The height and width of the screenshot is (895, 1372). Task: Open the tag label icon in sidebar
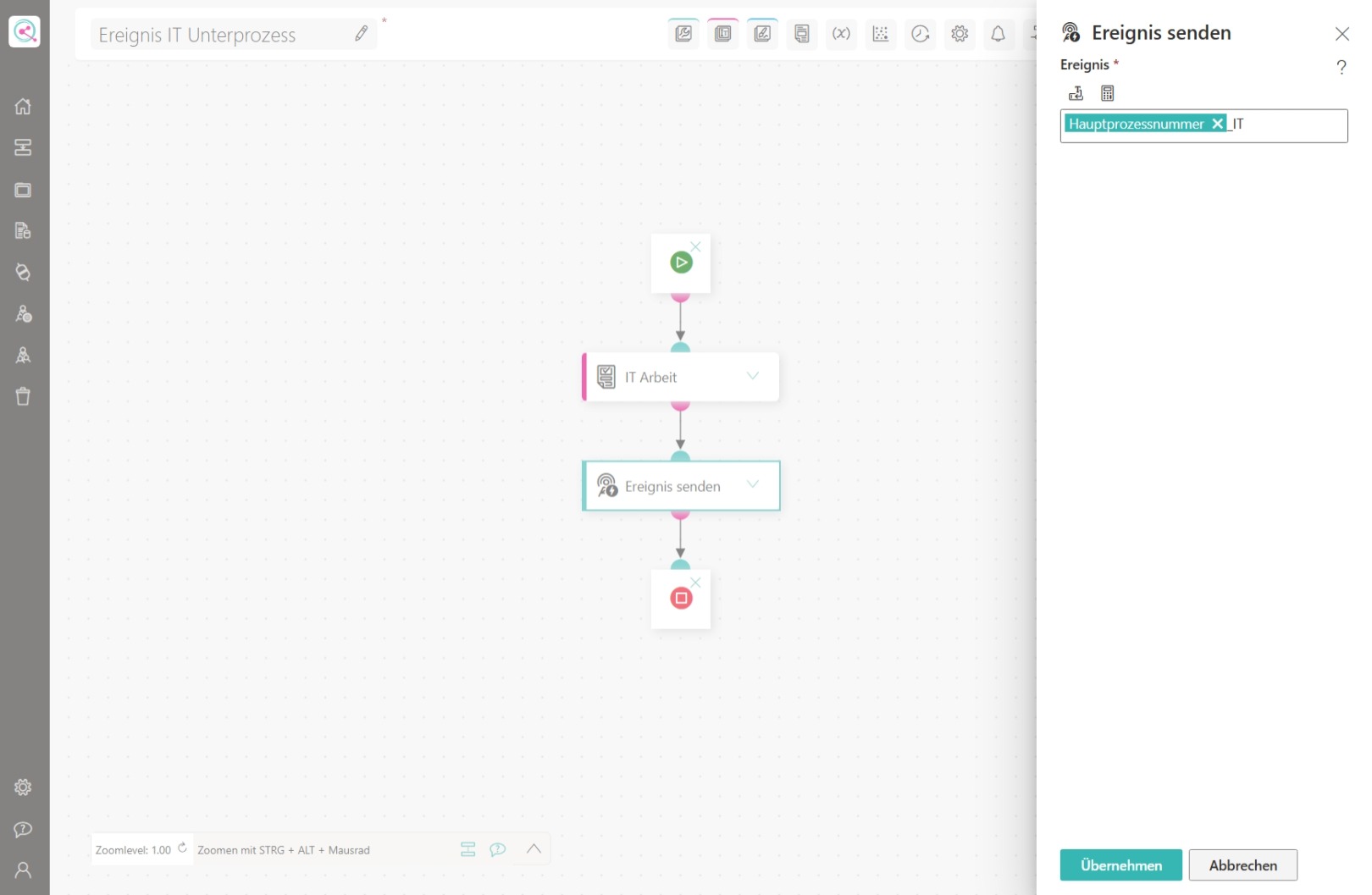24,272
